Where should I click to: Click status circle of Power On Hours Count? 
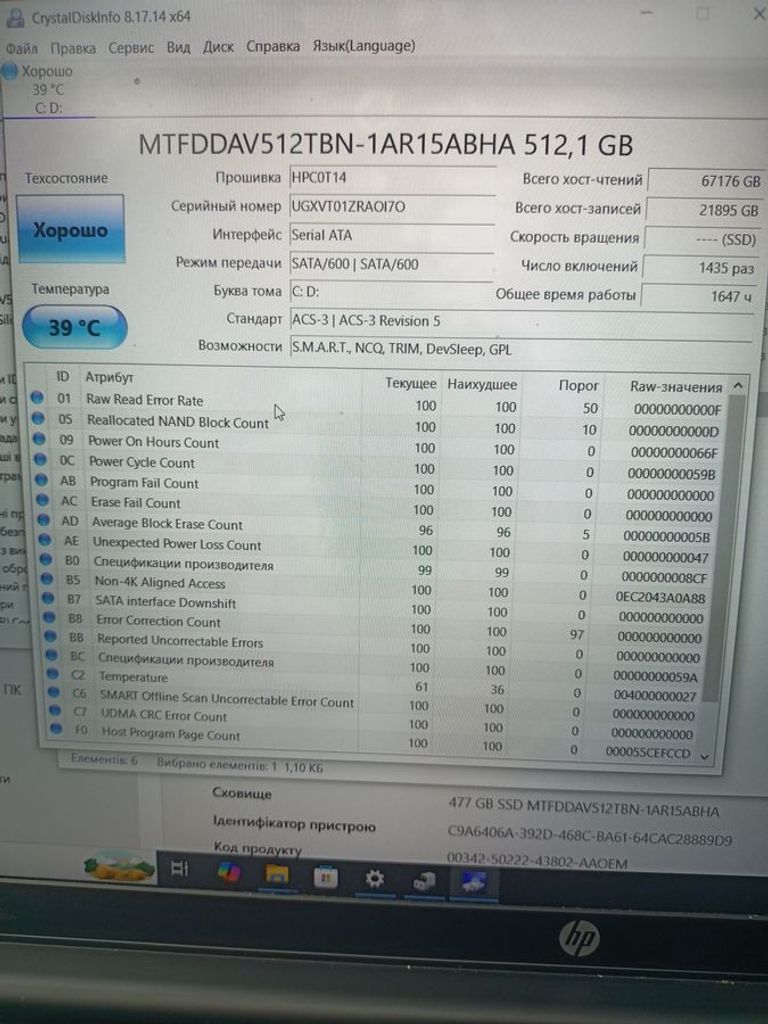click(x=39, y=439)
